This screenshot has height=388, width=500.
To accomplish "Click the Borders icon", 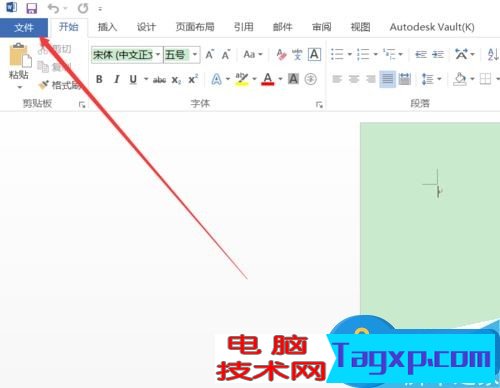I will click(x=485, y=79).
